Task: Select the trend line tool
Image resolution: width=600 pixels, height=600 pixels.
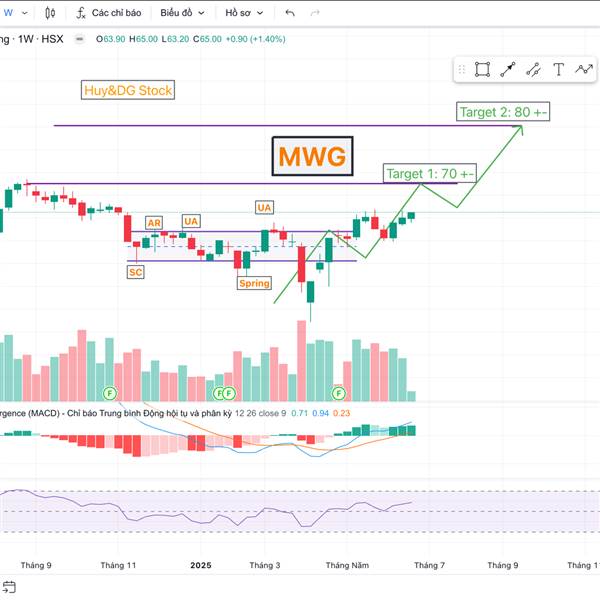Action: (x=533, y=70)
